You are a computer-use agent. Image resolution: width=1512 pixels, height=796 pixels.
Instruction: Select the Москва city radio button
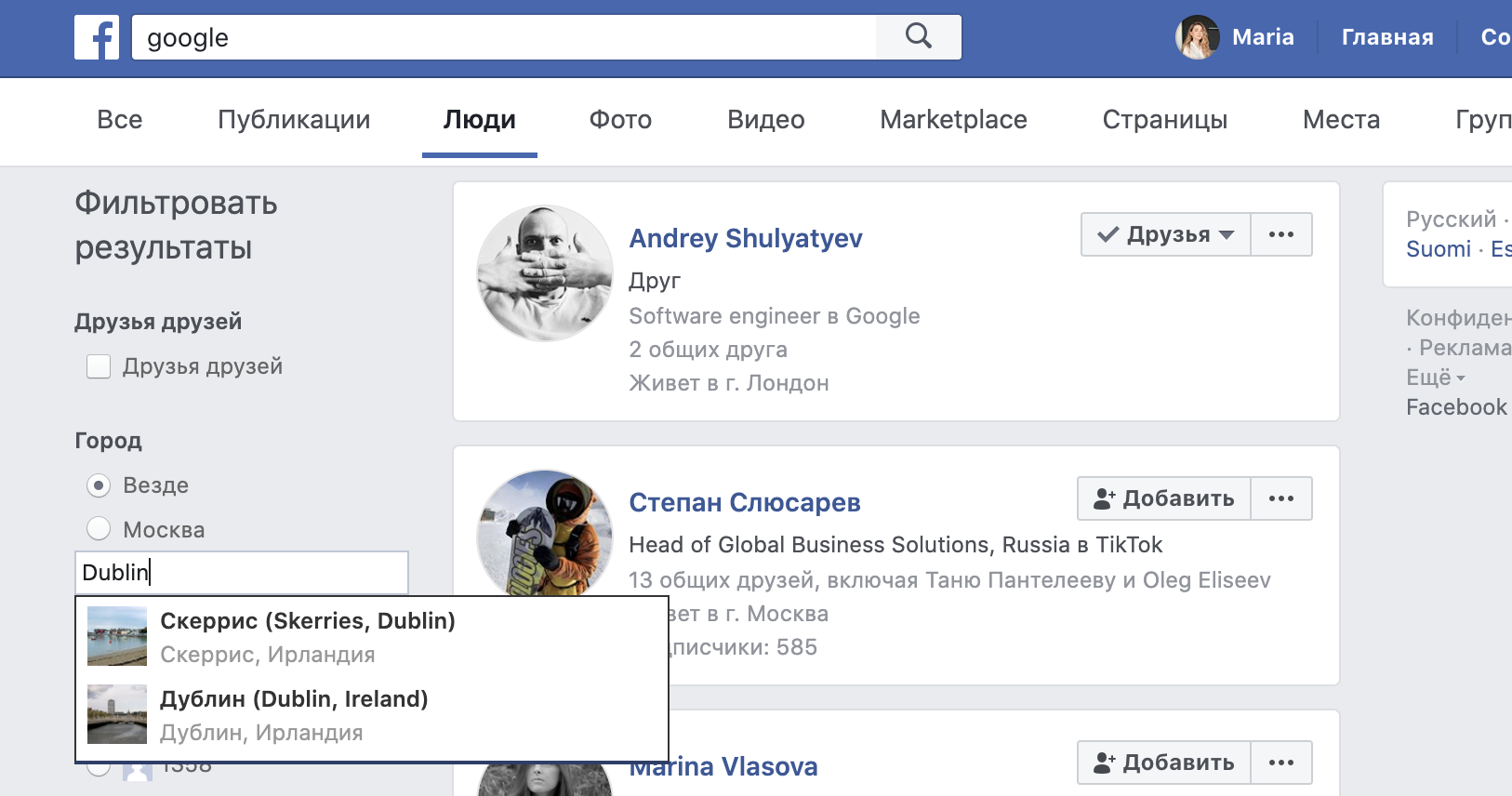[99, 529]
